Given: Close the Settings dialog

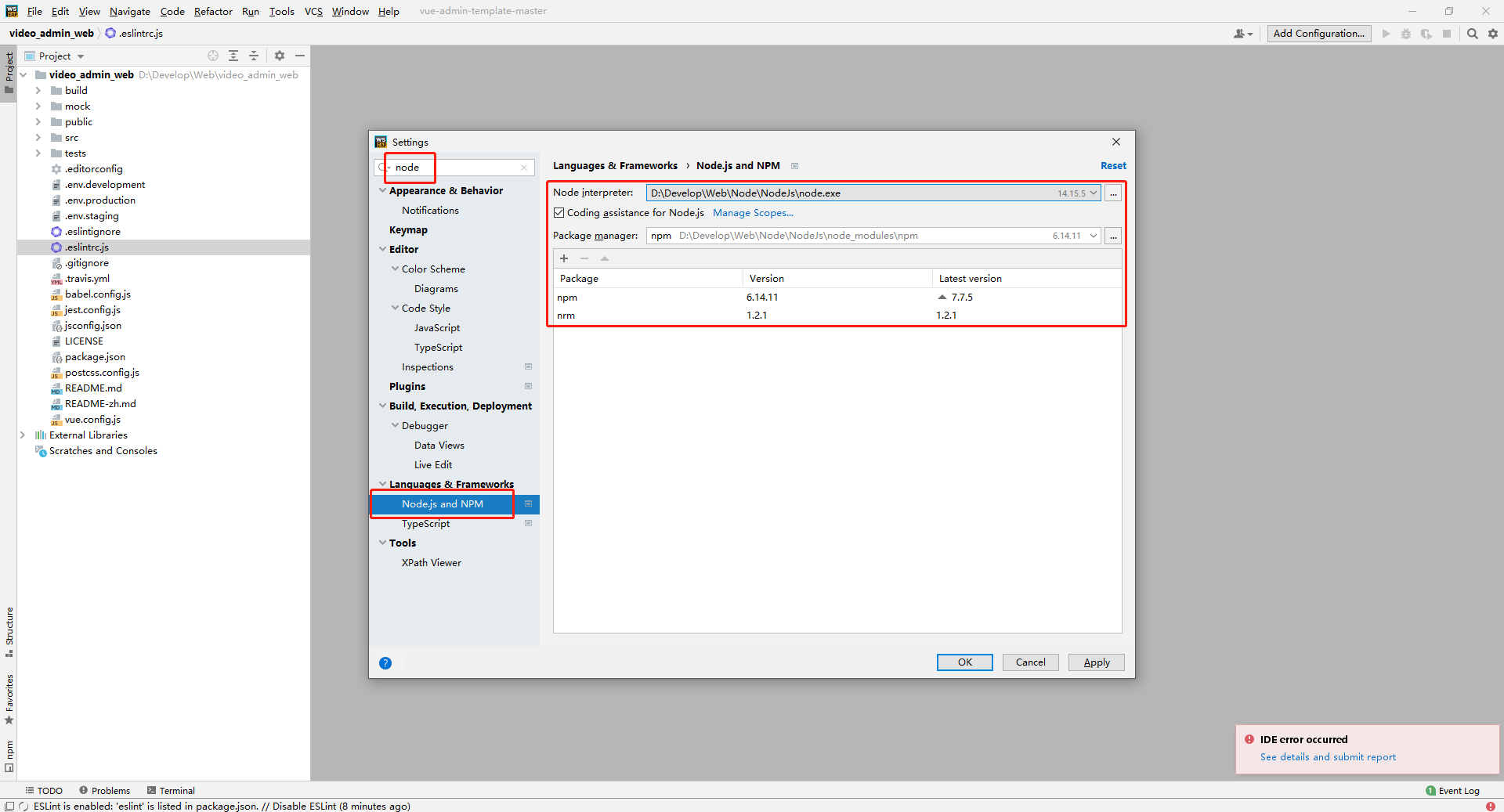Looking at the screenshot, I should [x=1116, y=142].
